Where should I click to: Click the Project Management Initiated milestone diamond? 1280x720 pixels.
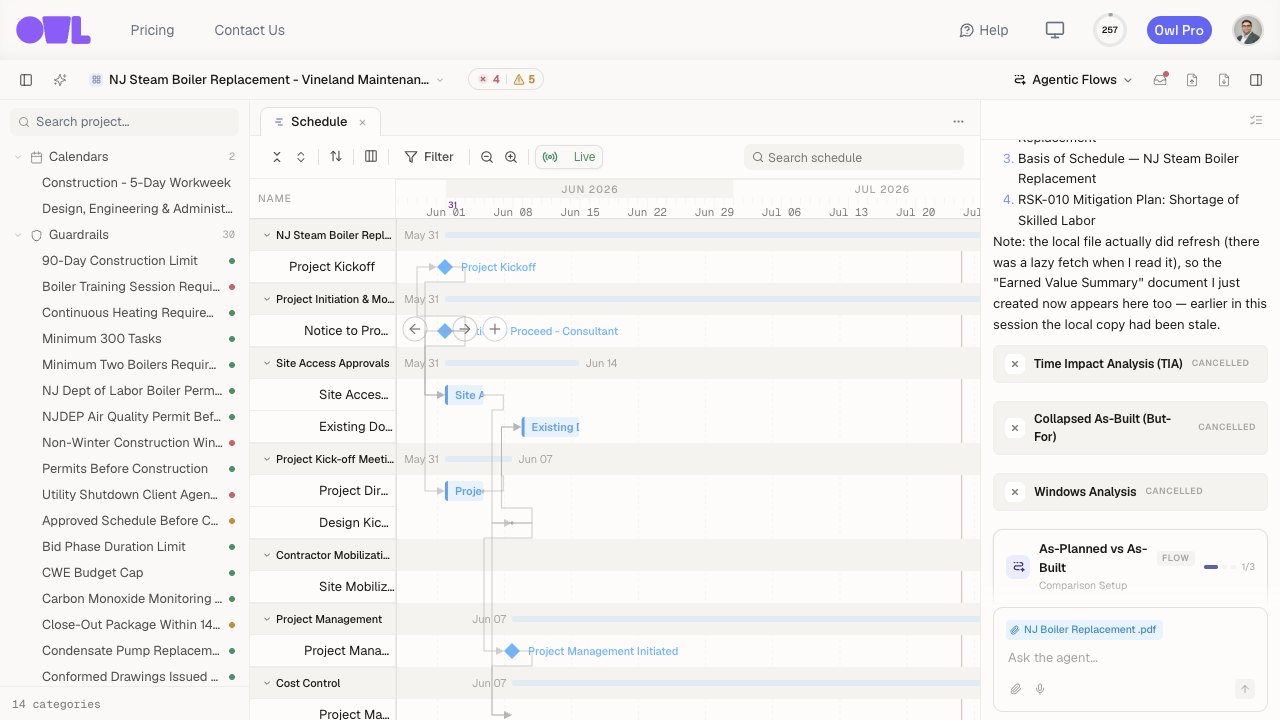coord(512,651)
